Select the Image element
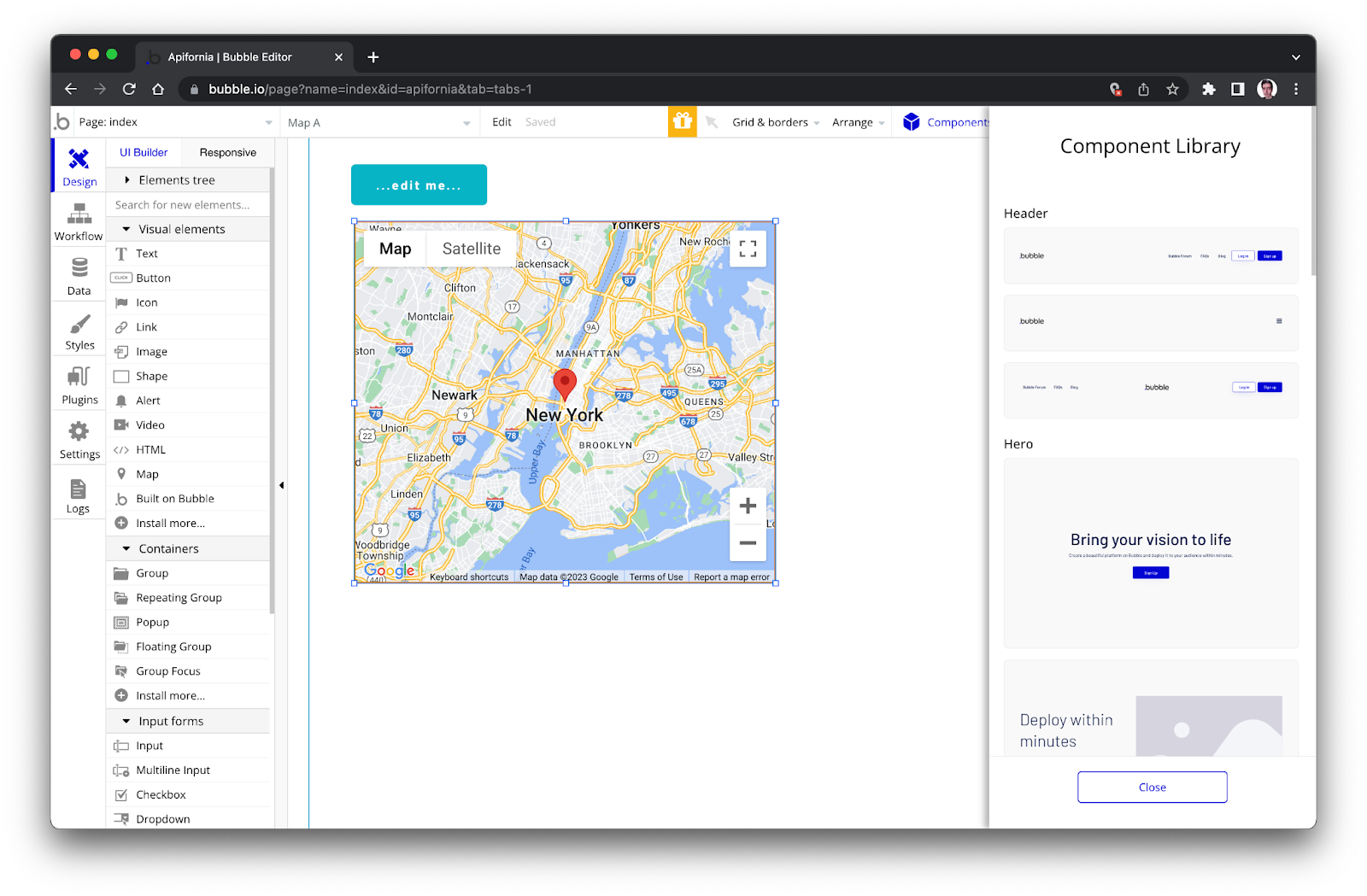This screenshot has width=1367, height=896. pos(189,352)
